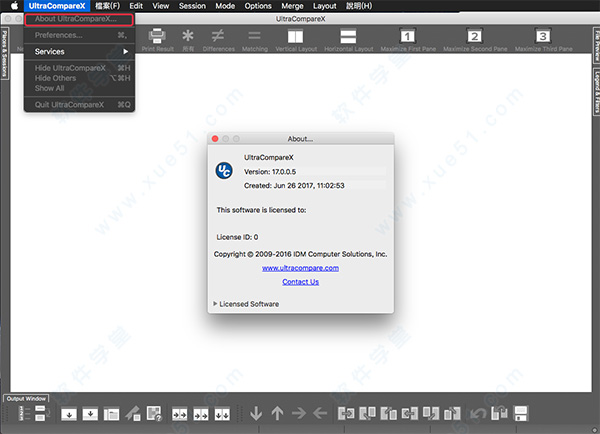
Task: Open the Merge menu
Action: coord(292,6)
